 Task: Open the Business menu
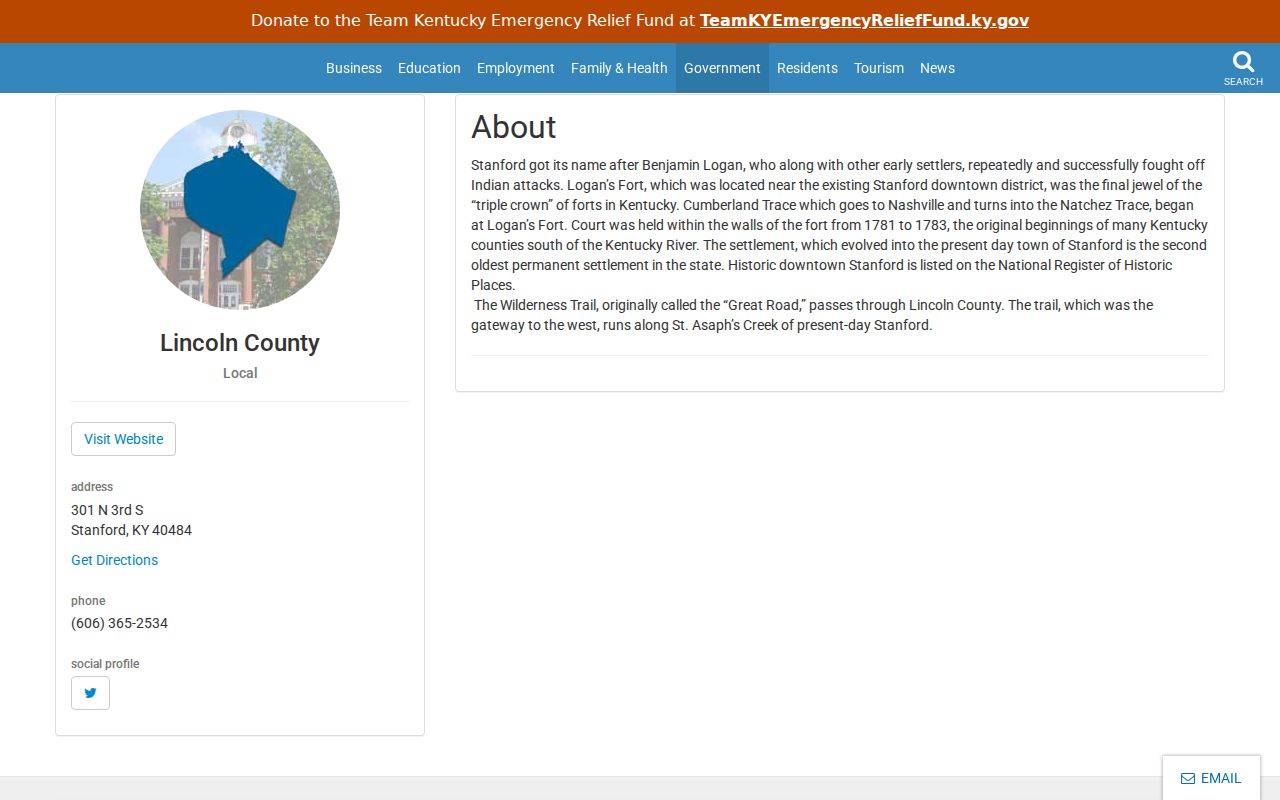[x=354, y=68]
